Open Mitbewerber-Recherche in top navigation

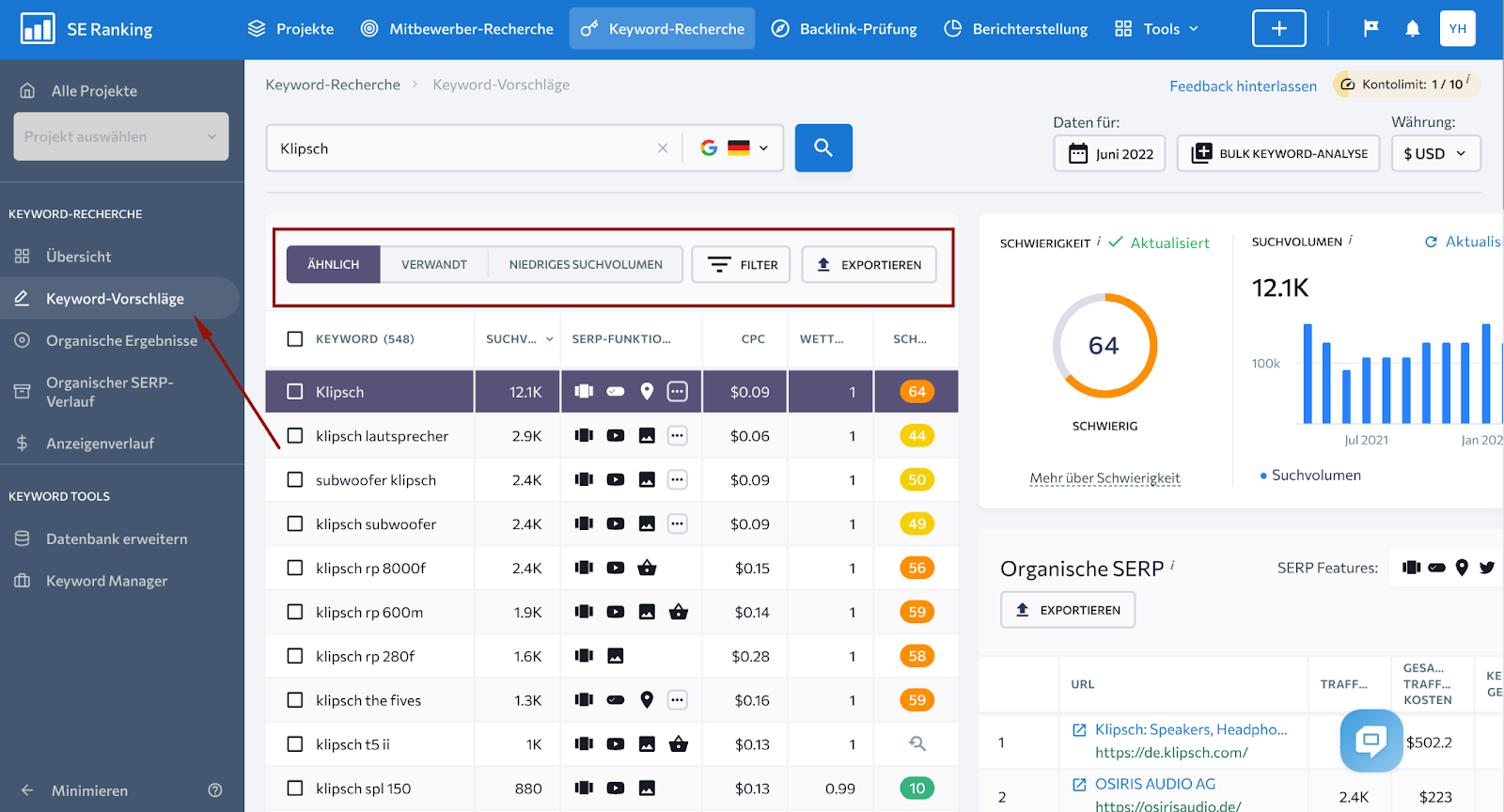click(x=458, y=29)
